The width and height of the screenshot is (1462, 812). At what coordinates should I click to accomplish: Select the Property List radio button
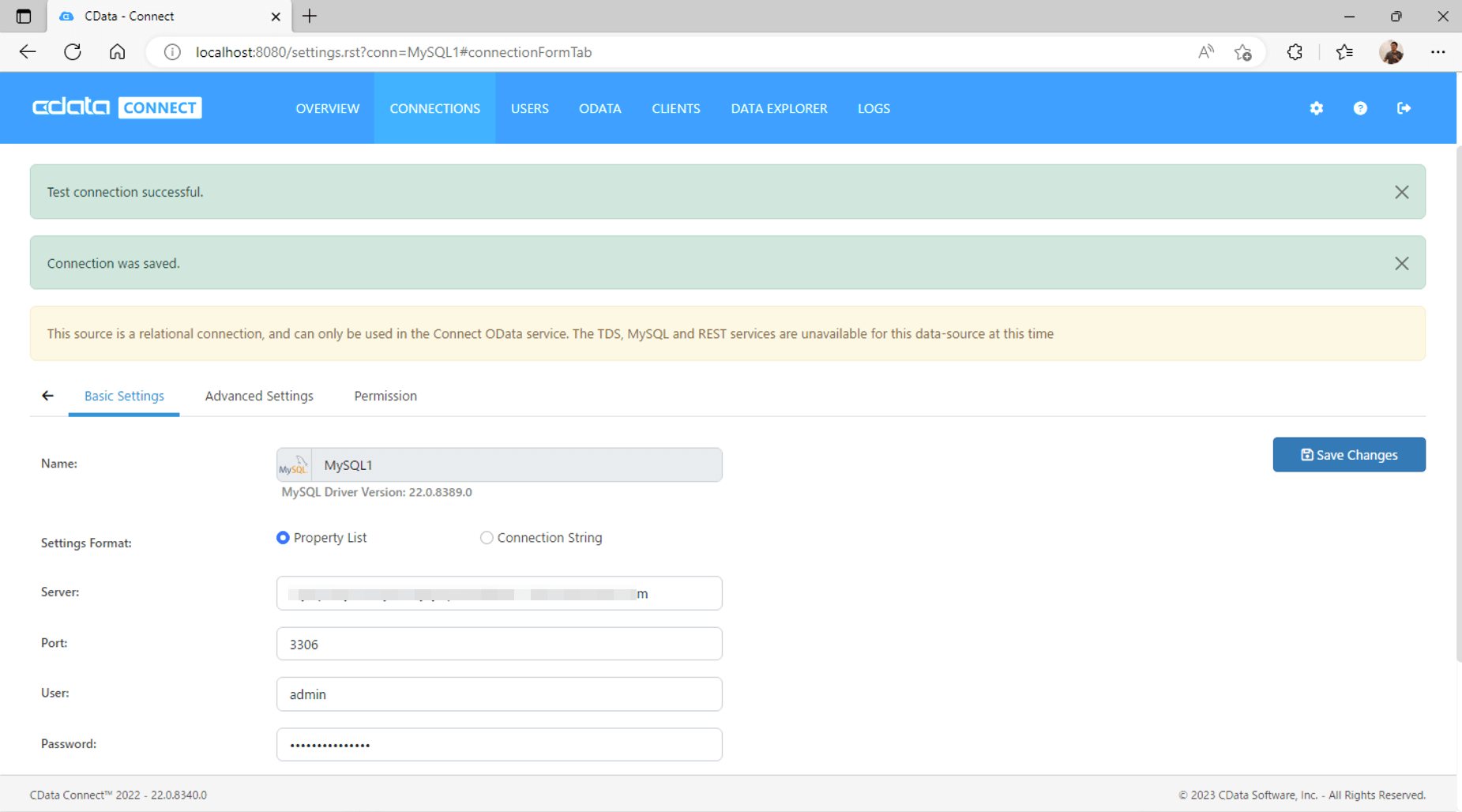283,538
